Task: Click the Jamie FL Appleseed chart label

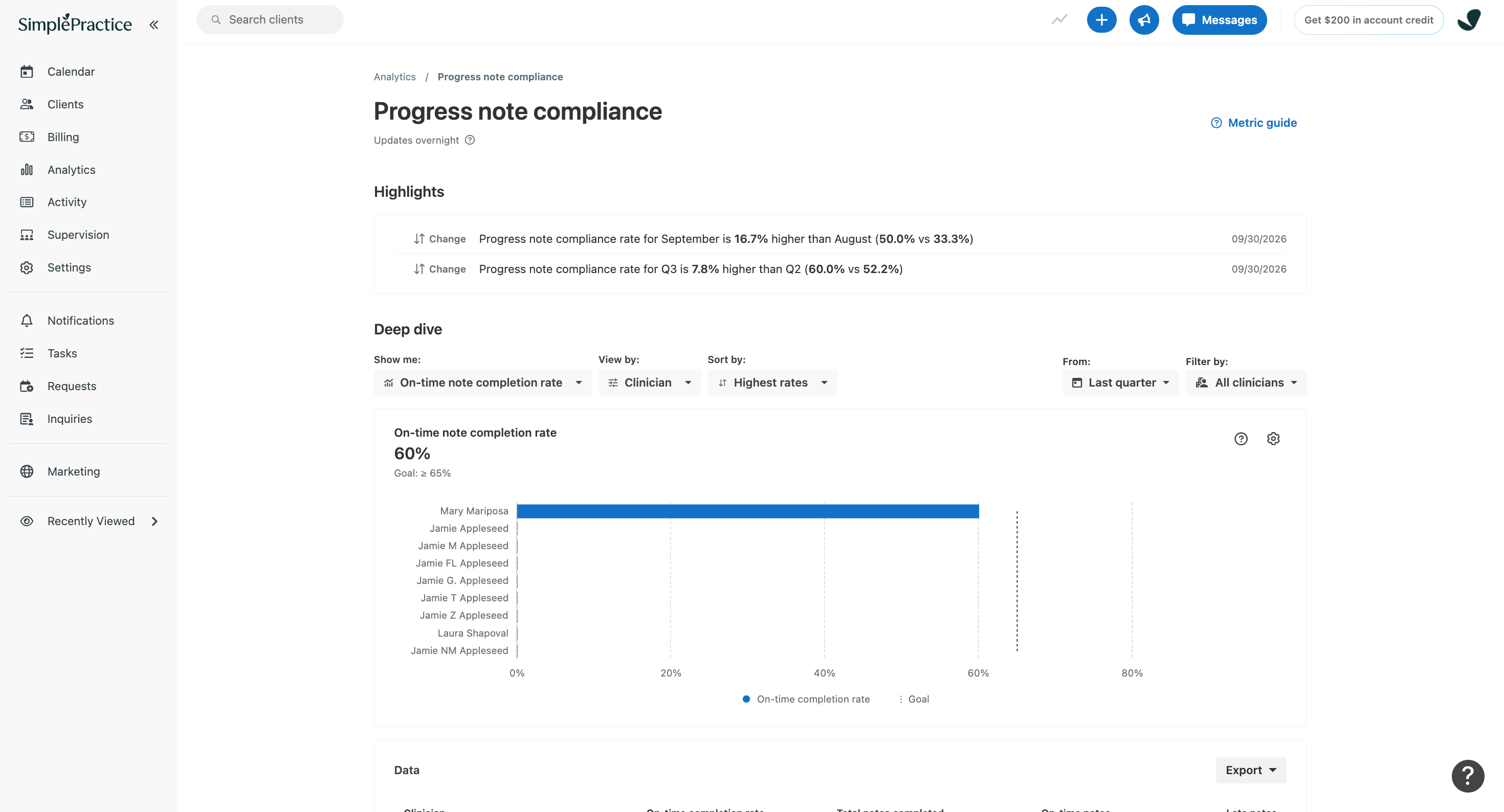Action: (462, 563)
